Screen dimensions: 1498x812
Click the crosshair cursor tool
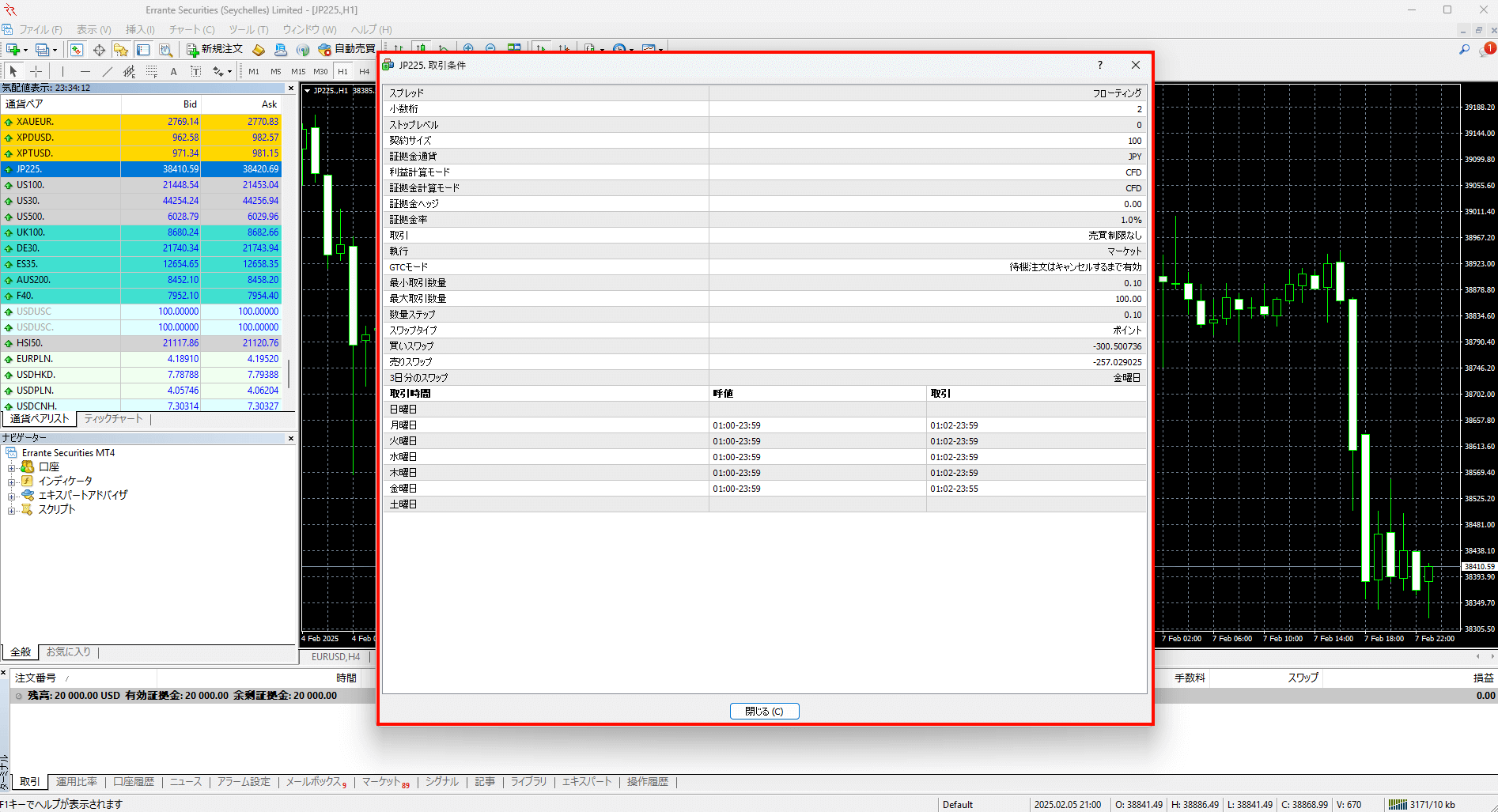click(x=36, y=71)
